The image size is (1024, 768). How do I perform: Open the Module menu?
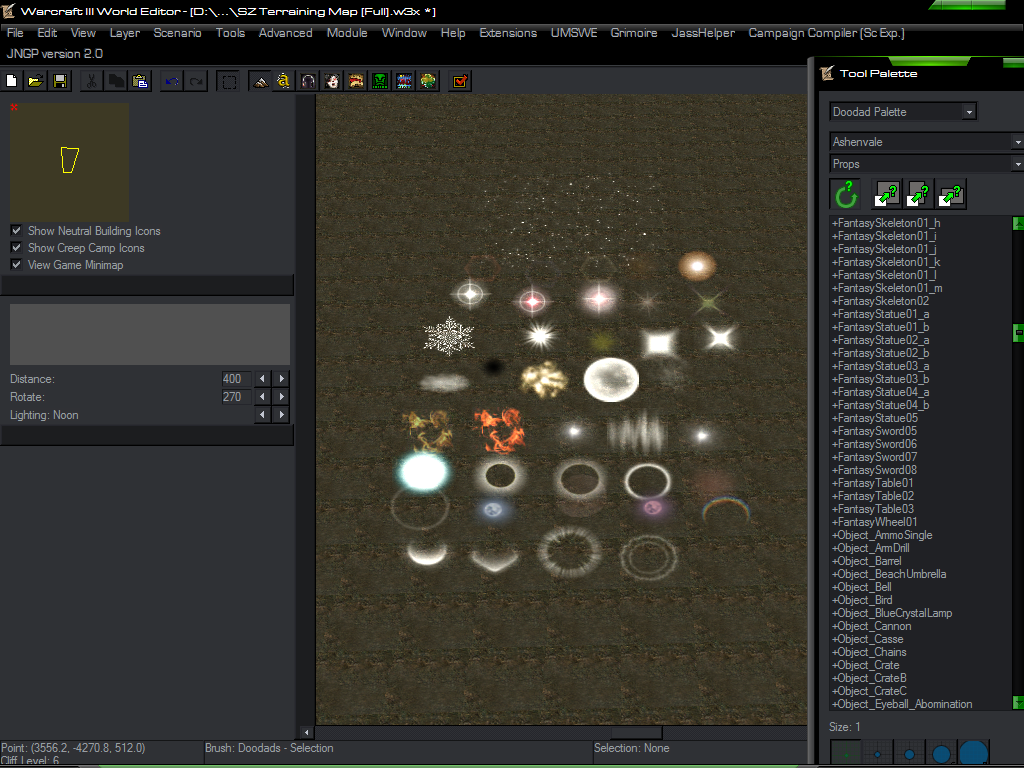tap(347, 33)
